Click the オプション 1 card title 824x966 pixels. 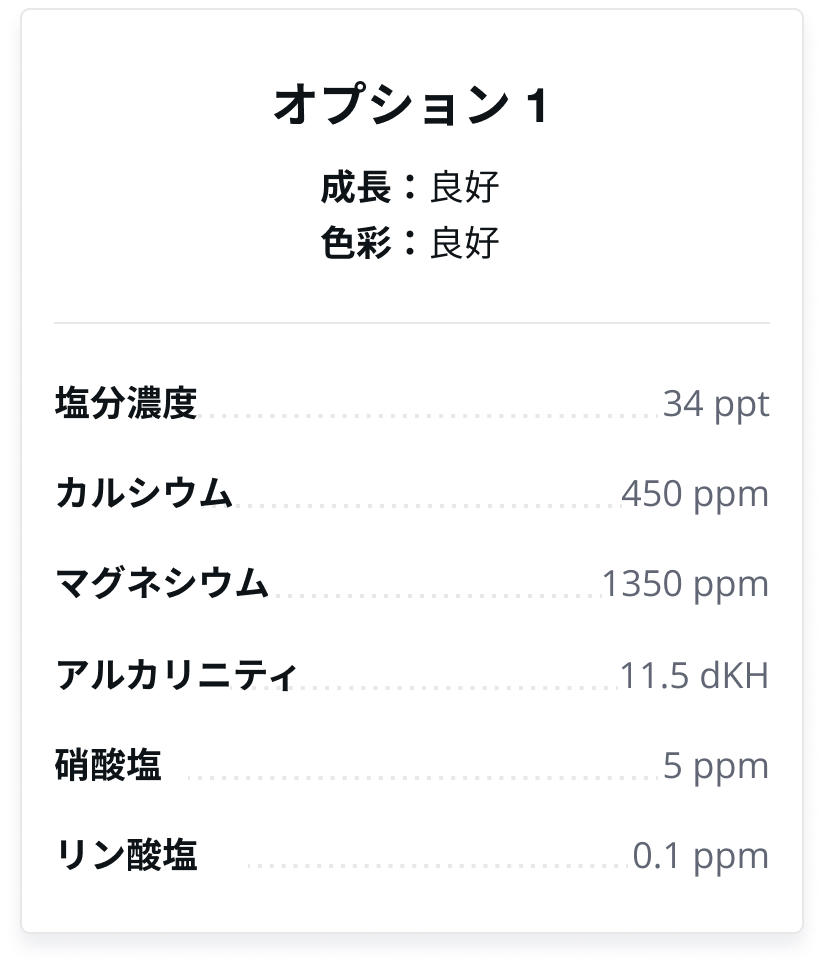pos(411,105)
